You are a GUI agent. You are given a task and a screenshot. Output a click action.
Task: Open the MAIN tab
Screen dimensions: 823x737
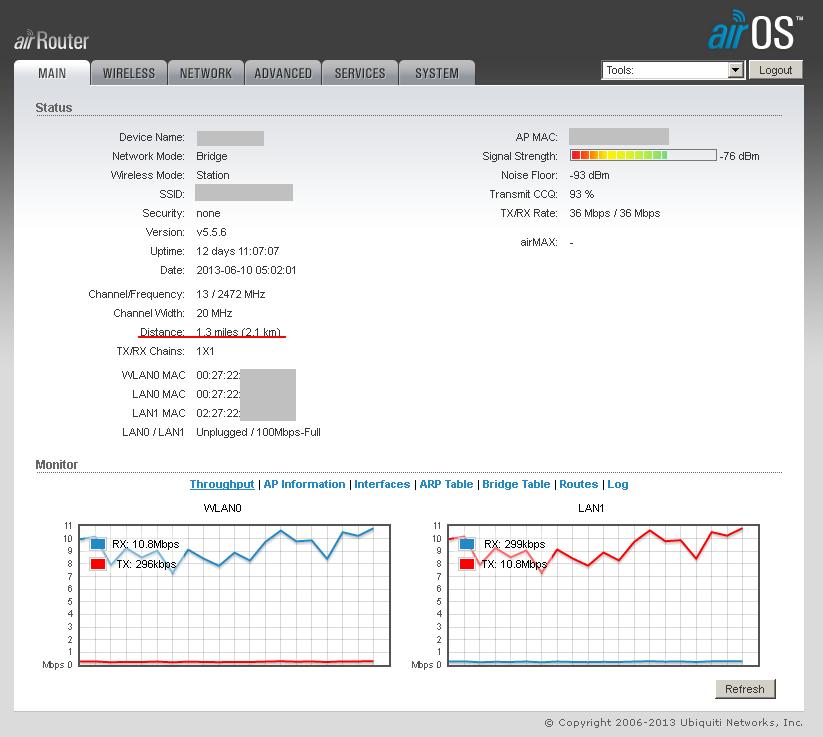tap(52, 73)
